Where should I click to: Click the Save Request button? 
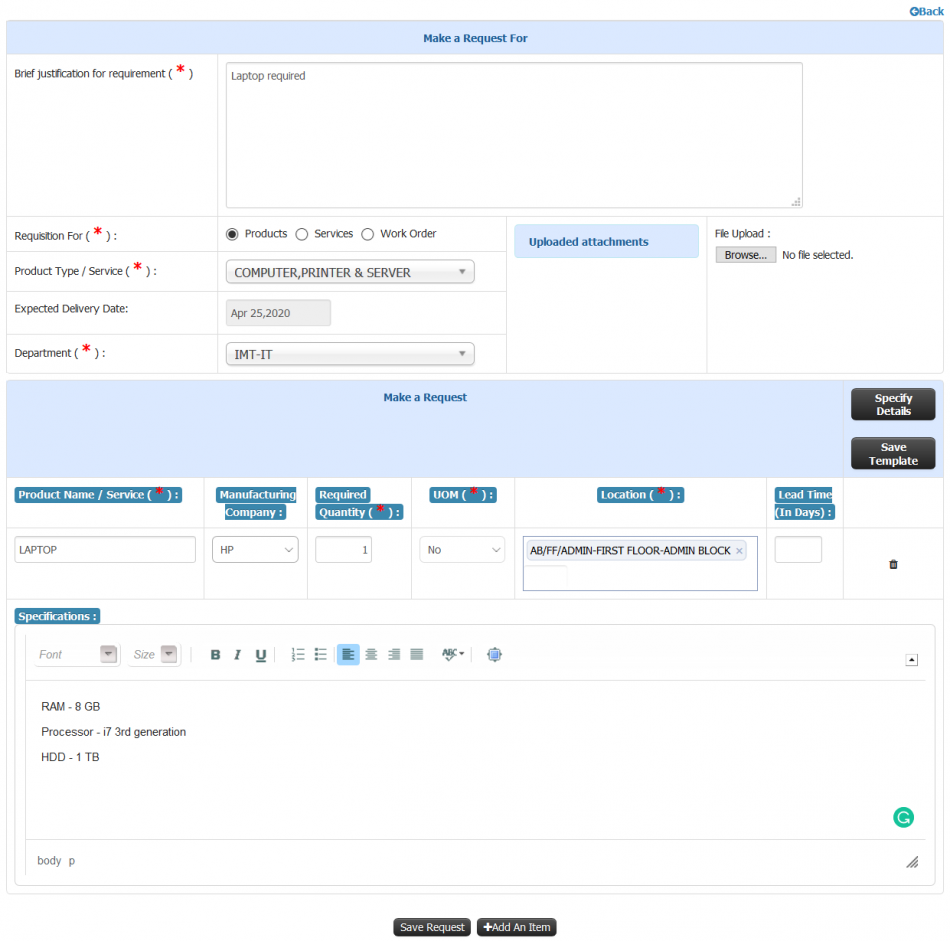(x=432, y=927)
